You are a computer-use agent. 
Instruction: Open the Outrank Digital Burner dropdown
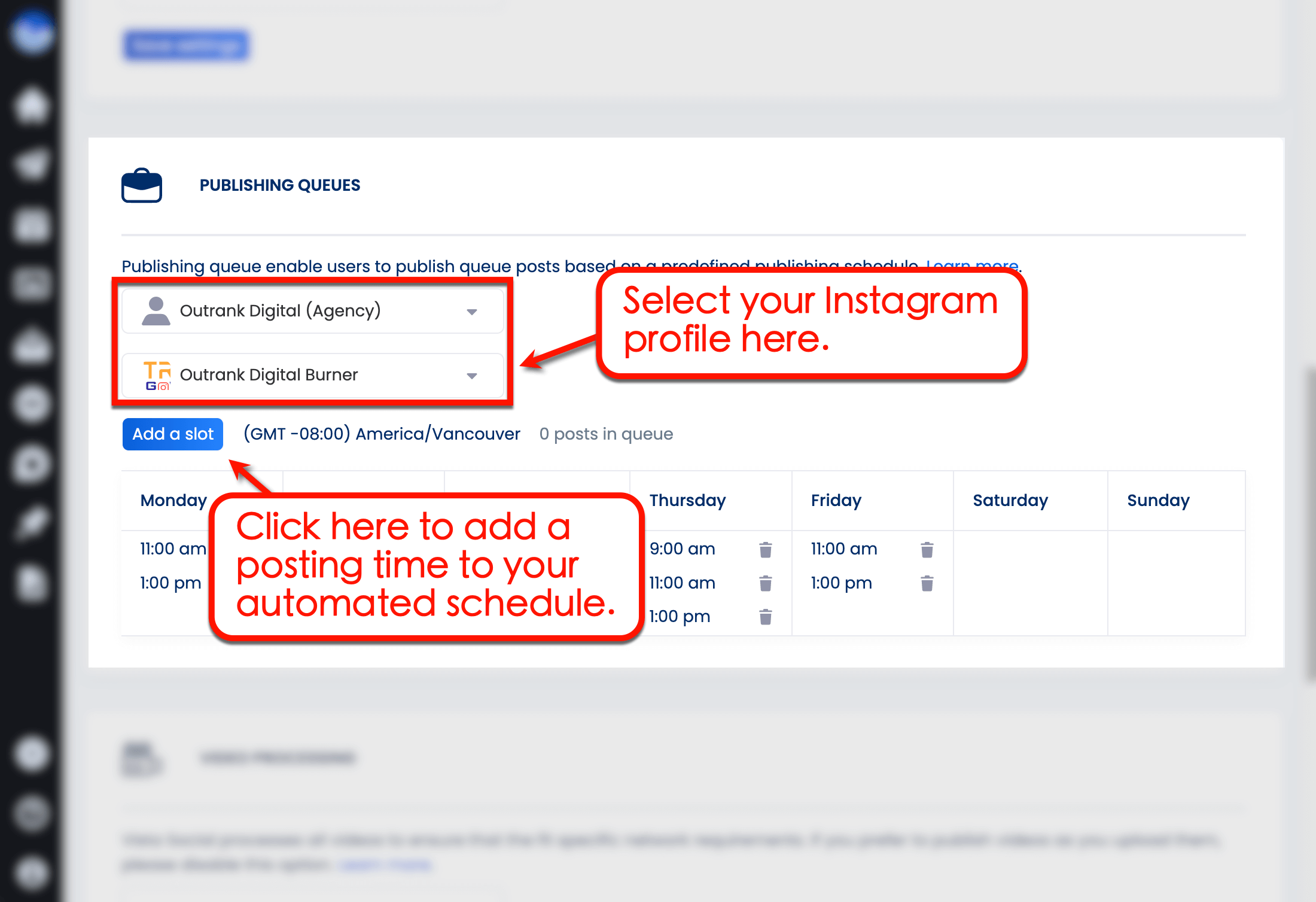tap(472, 375)
